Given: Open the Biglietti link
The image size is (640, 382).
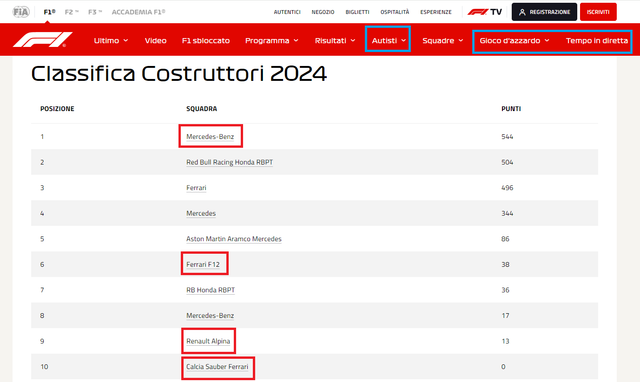Looking at the screenshot, I should click(x=357, y=12).
